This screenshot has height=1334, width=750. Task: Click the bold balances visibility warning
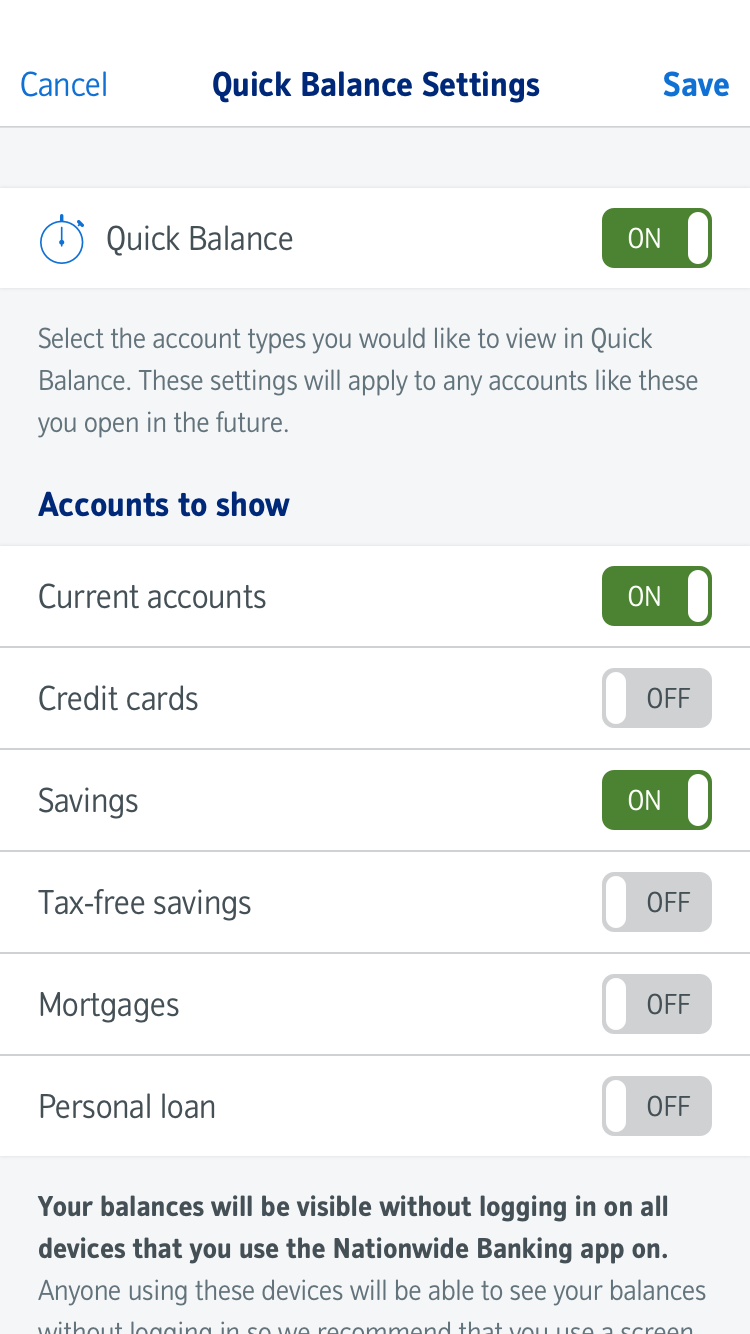(x=353, y=1228)
